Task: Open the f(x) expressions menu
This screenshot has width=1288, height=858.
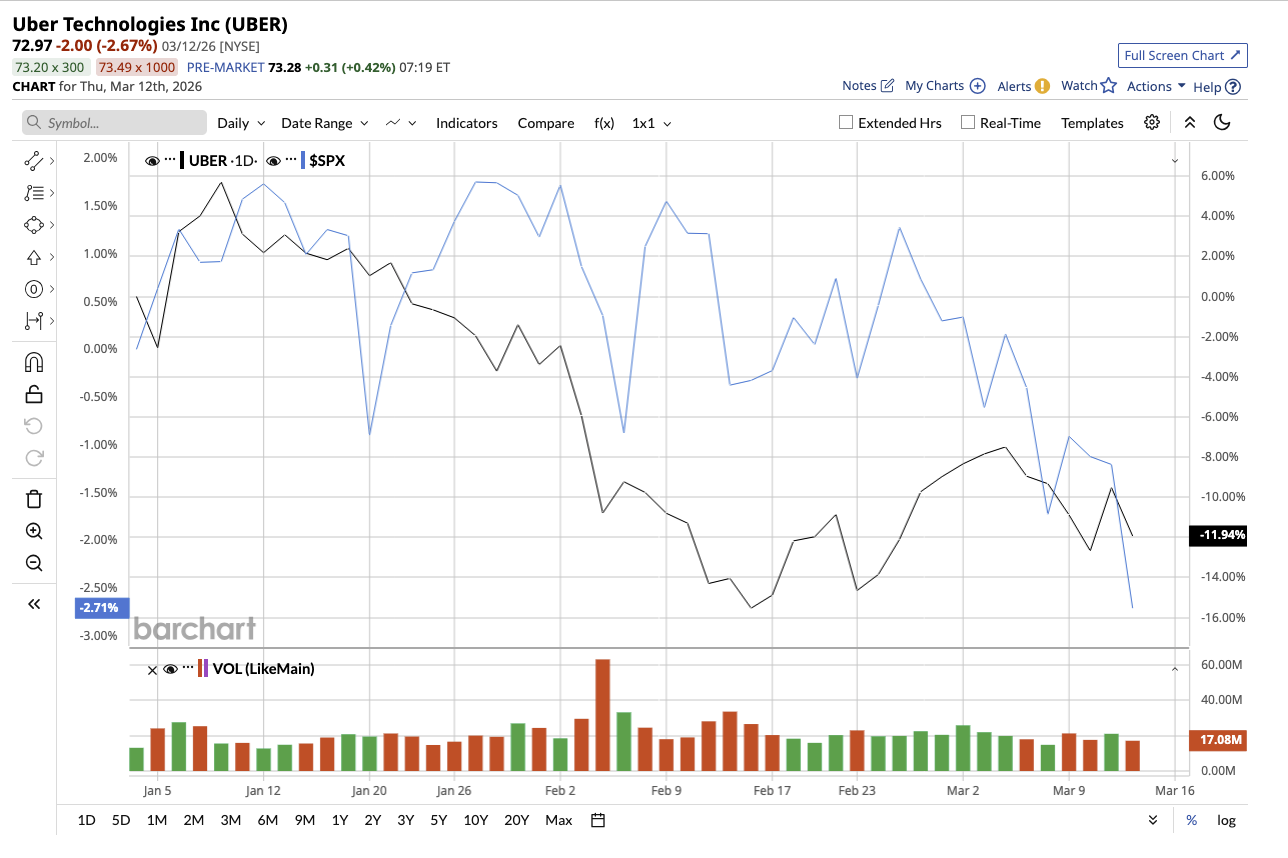Action: coord(604,123)
